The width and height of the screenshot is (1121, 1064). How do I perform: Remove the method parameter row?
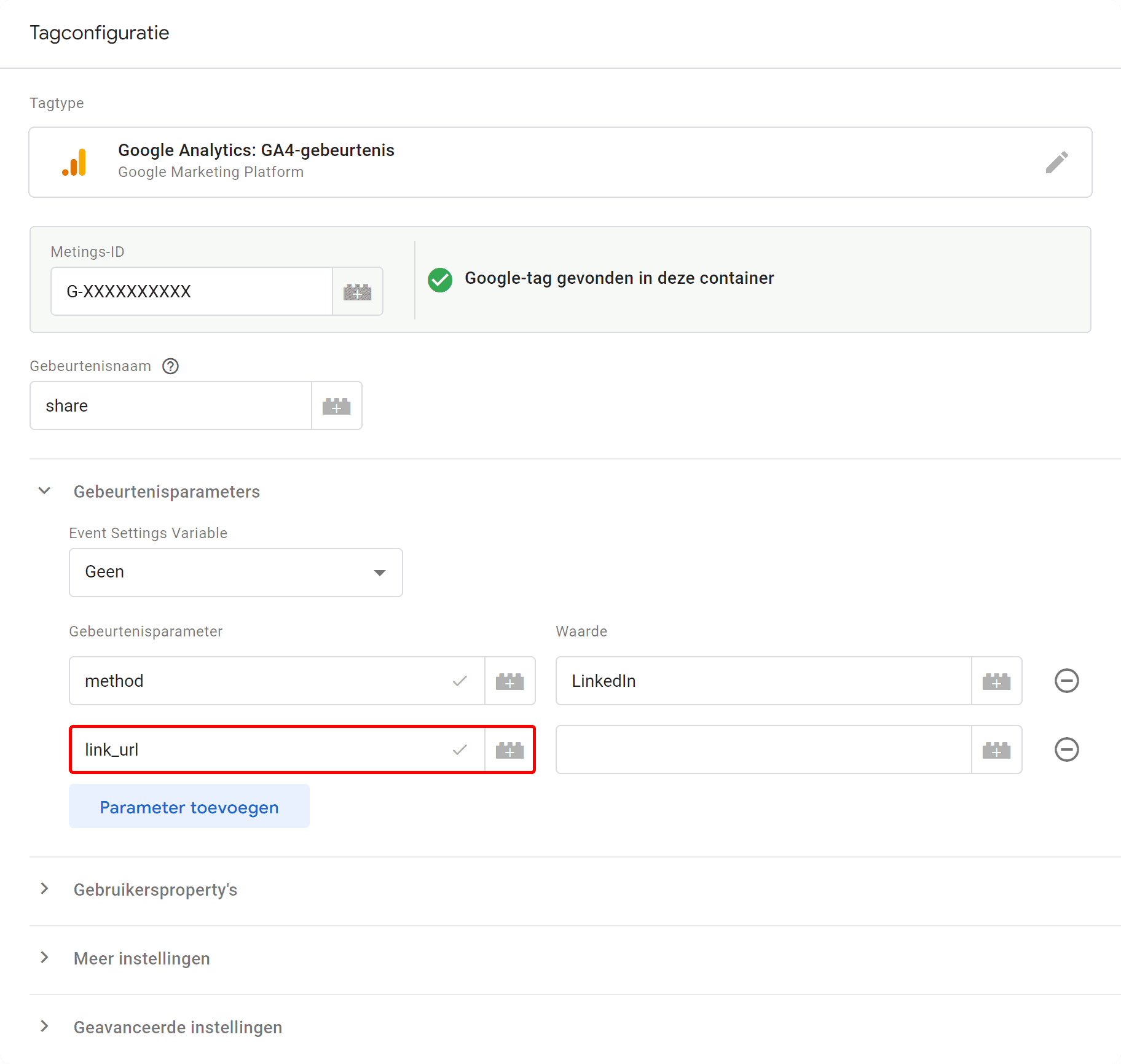point(1067,681)
